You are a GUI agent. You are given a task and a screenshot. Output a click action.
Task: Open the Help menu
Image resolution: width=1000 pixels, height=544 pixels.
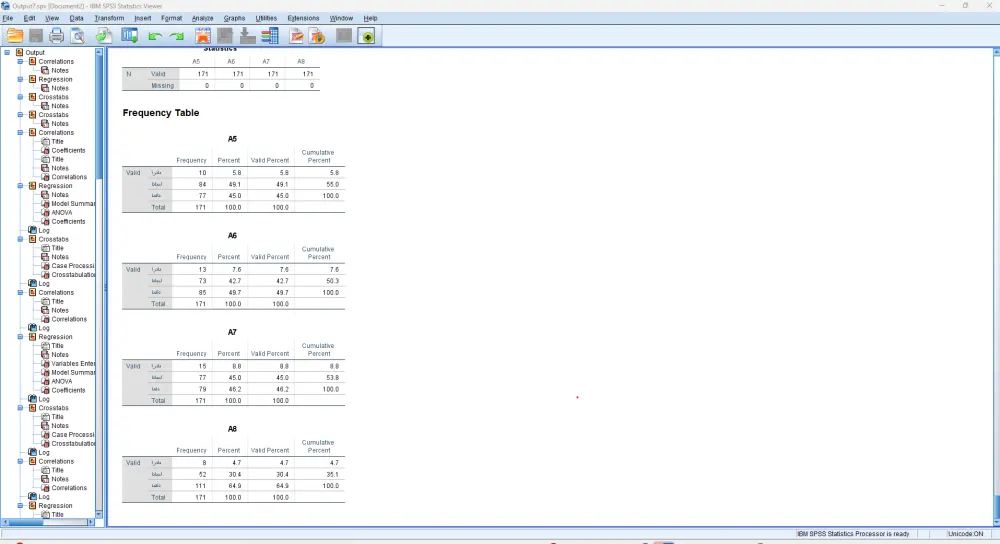[371, 18]
